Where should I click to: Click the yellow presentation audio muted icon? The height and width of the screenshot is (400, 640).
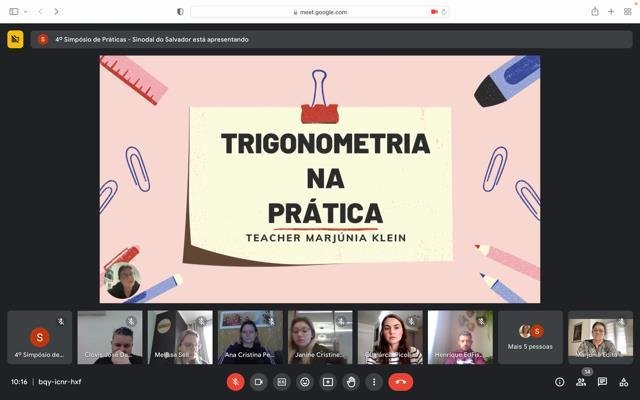click(16, 39)
